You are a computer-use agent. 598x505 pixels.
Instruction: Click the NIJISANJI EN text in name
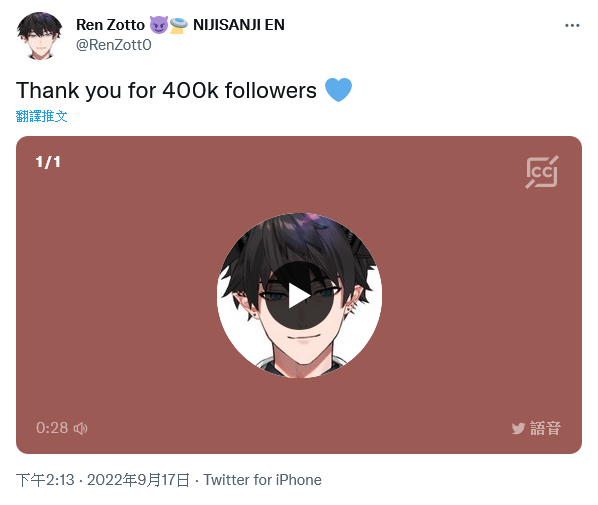(x=239, y=25)
